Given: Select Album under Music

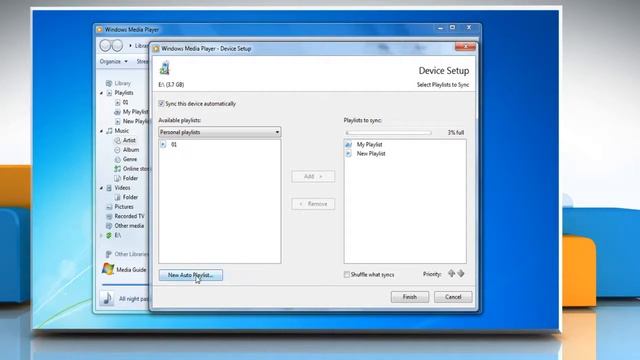Looking at the screenshot, I should pyautogui.click(x=131, y=150).
